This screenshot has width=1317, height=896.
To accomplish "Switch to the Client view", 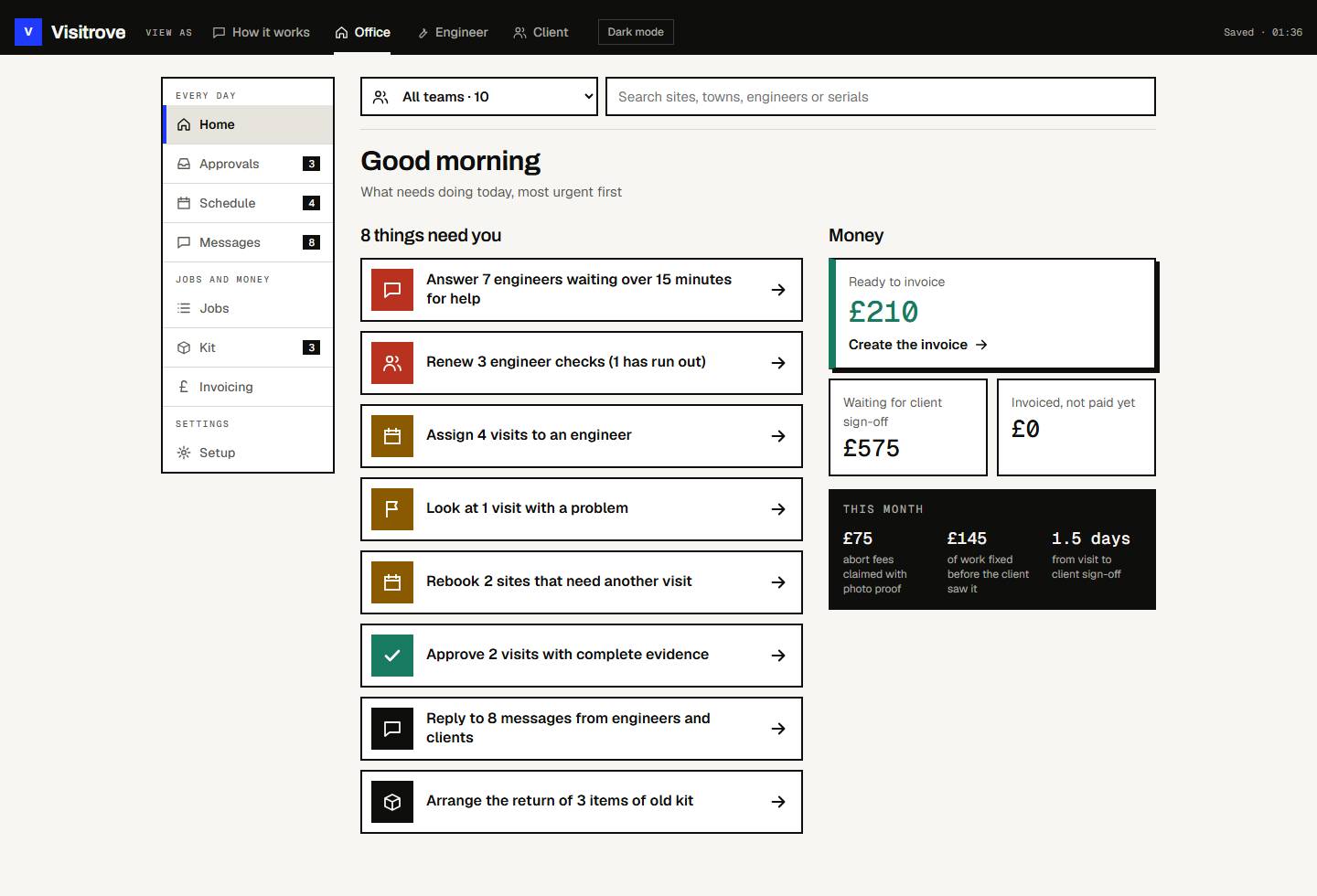I will [541, 32].
